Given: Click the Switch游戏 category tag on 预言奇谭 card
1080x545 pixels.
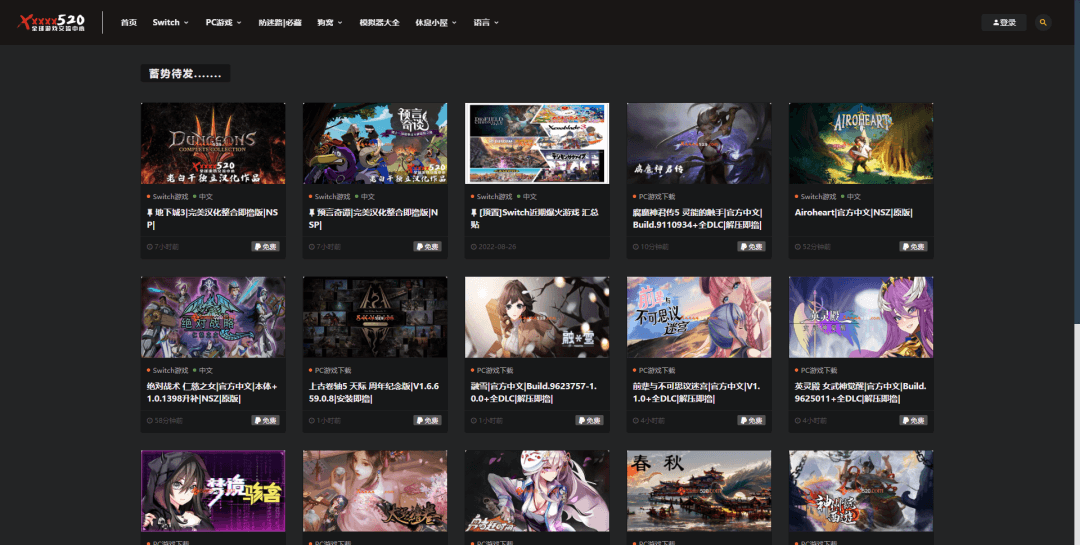Looking at the screenshot, I should 331,197.
